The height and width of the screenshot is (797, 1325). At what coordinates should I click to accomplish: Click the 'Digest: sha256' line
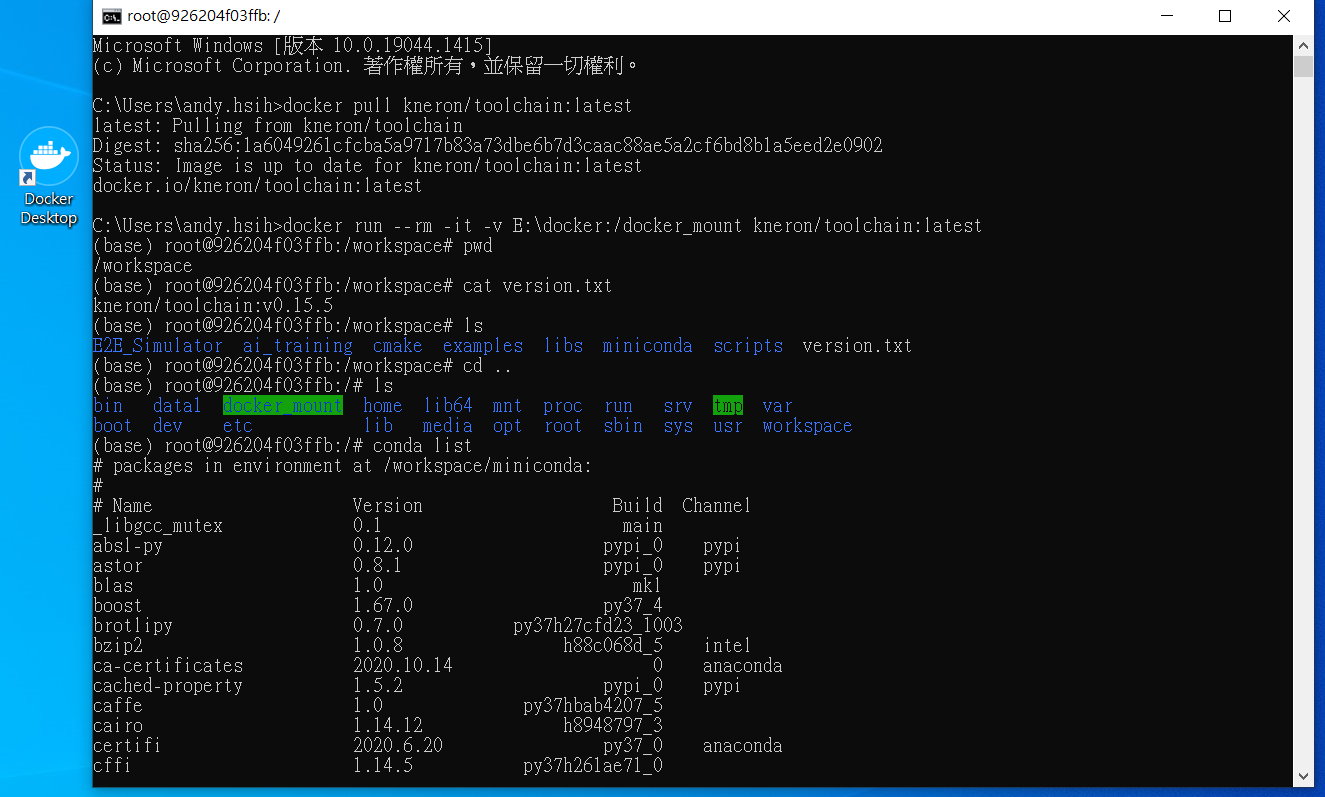488,145
